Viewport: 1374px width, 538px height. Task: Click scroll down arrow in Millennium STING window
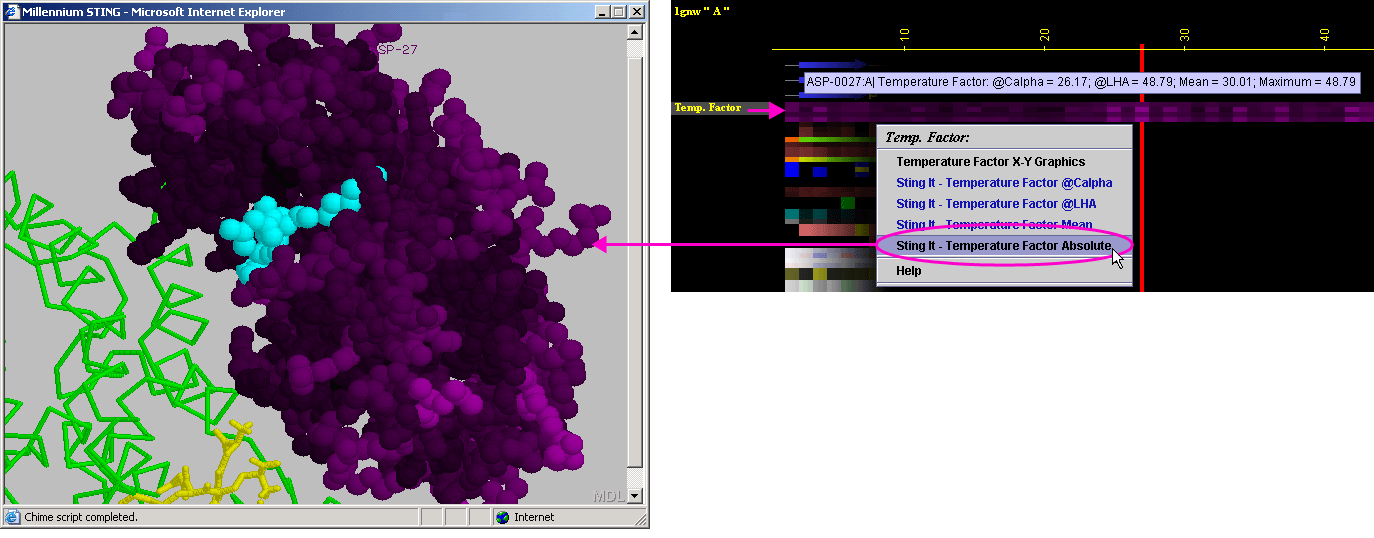tap(634, 496)
